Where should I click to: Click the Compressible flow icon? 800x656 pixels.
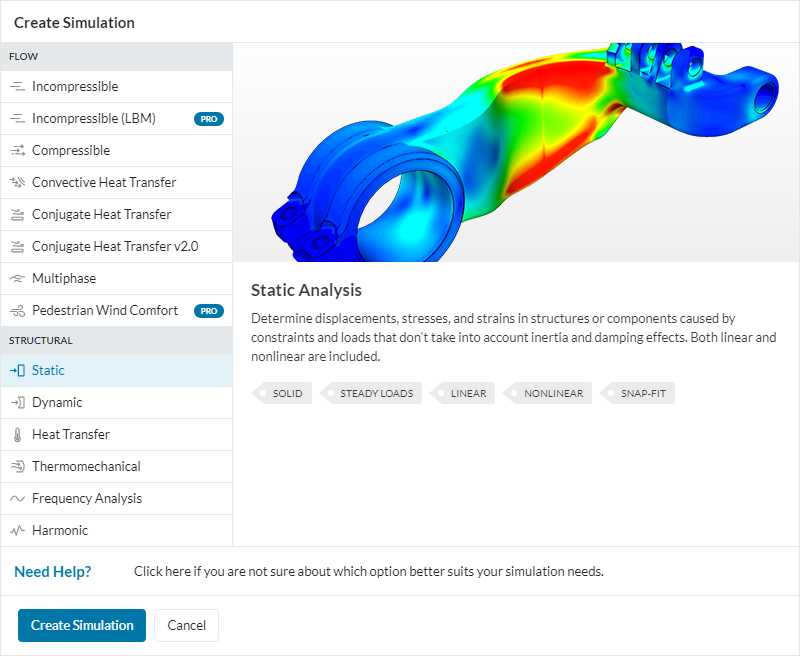pos(17,151)
